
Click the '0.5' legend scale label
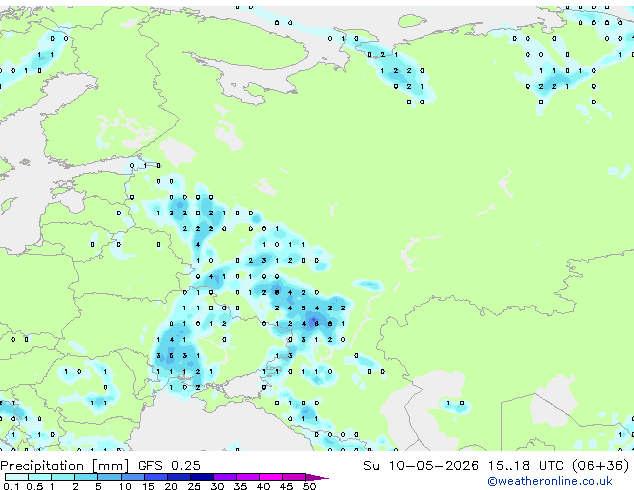(x=35, y=486)
